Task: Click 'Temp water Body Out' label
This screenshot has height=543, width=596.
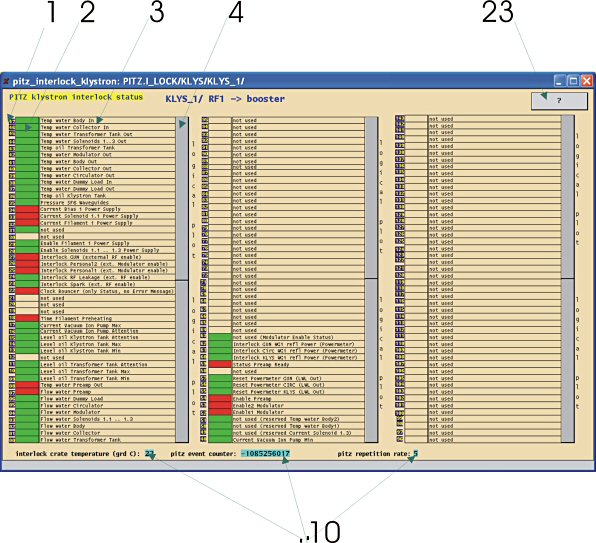Action: click(x=69, y=161)
